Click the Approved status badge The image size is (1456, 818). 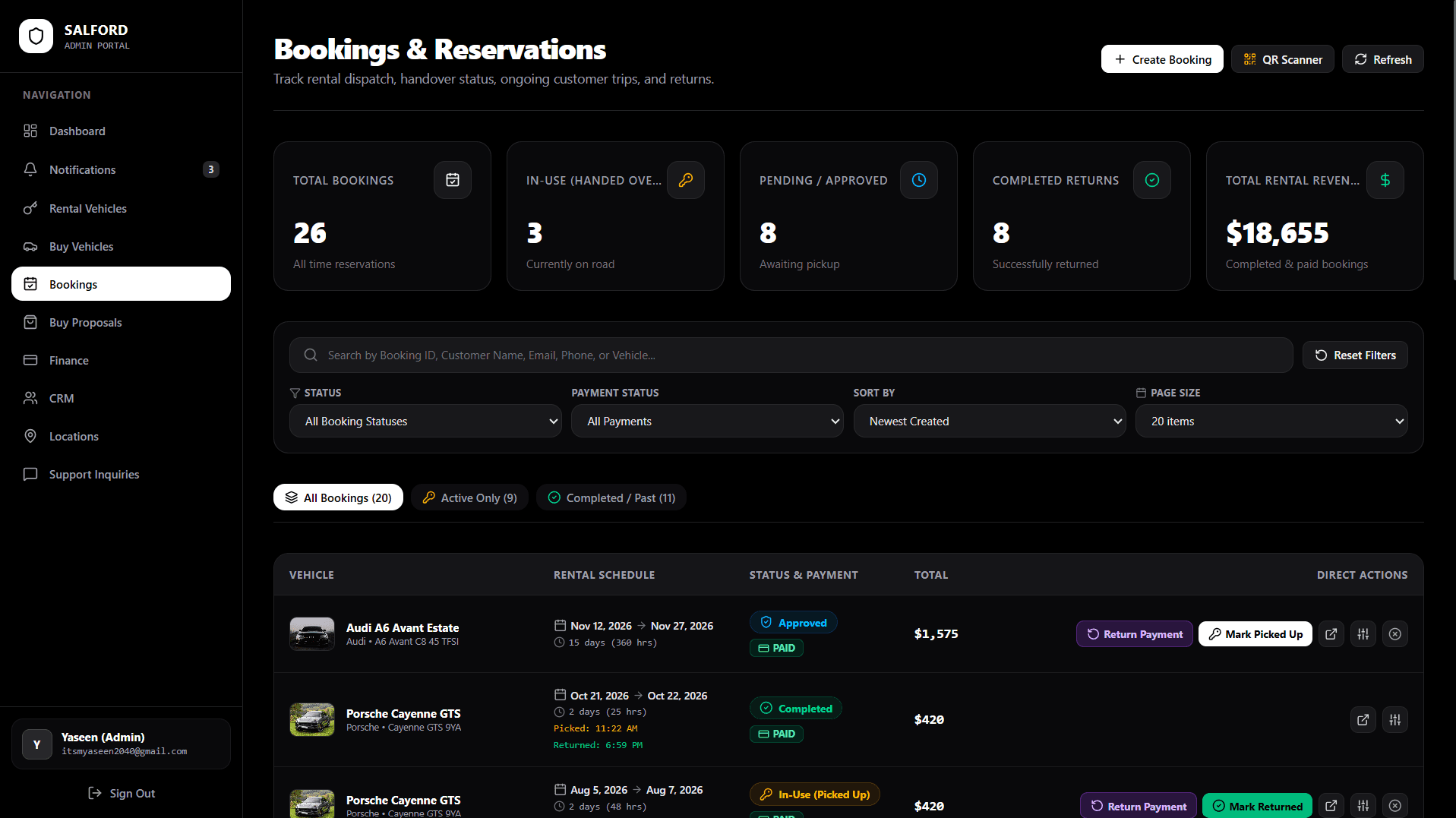tap(794, 623)
